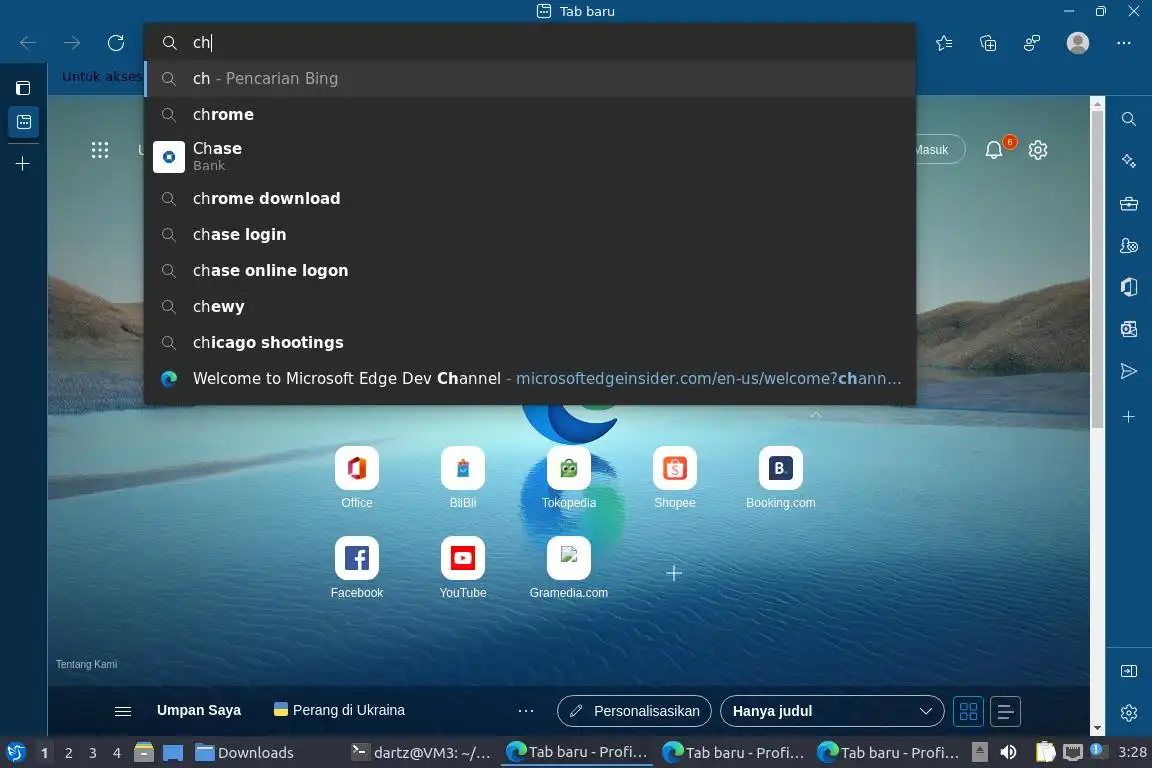
Task: Select the 'chrome download' suggestion
Action: (530, 198)
